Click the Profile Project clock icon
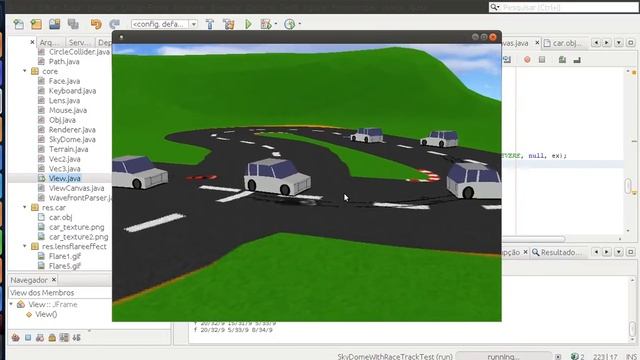 tap(289, 24)
